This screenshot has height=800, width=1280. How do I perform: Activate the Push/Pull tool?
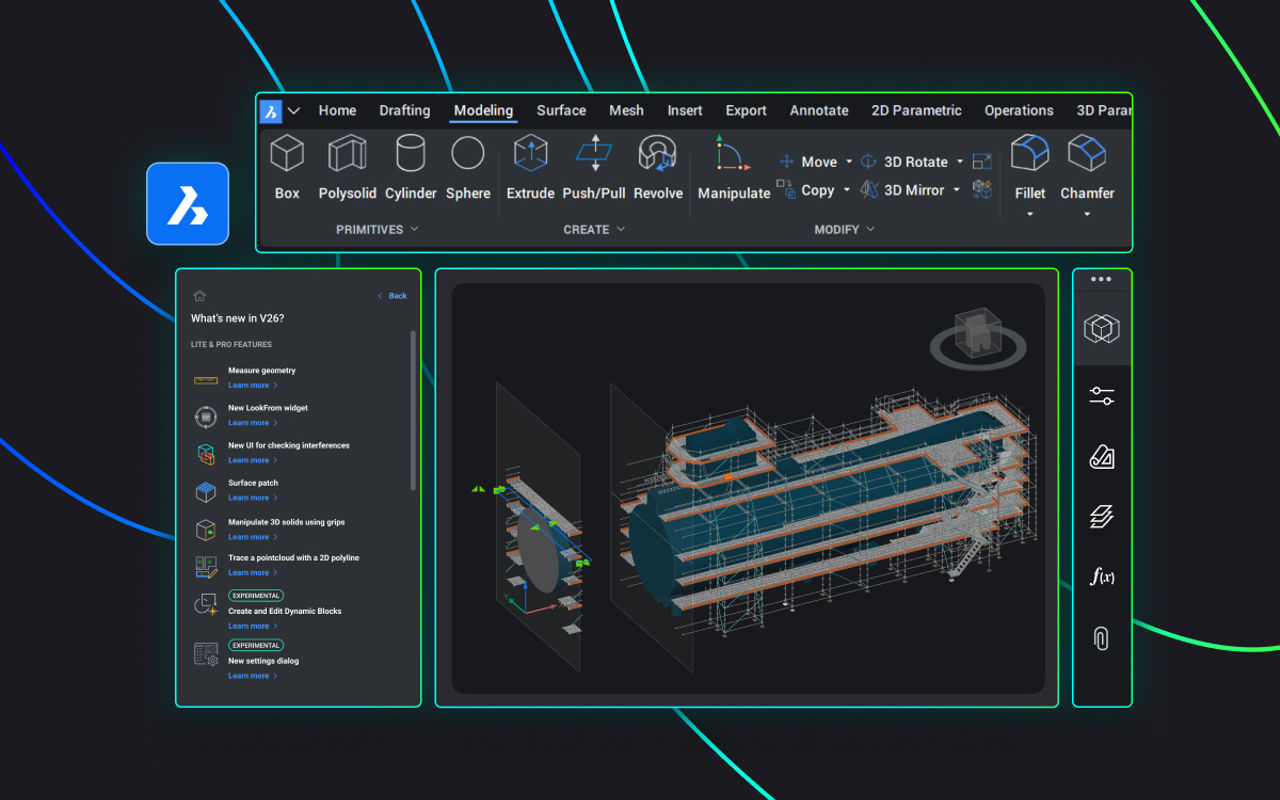pos(594,167)
